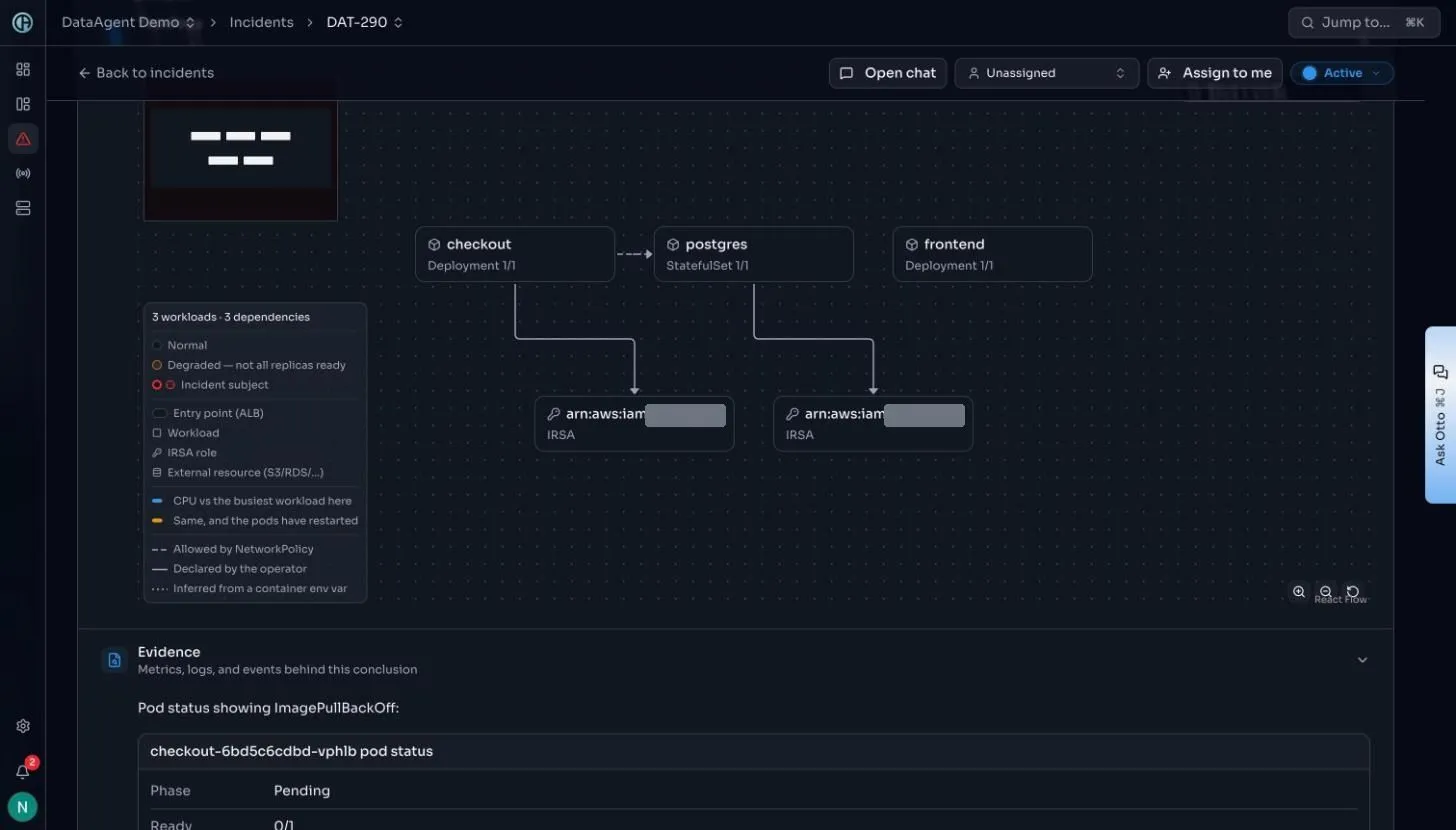Select the frontend Deployment node
1456x830 pixels.
(x=993, y=254)
